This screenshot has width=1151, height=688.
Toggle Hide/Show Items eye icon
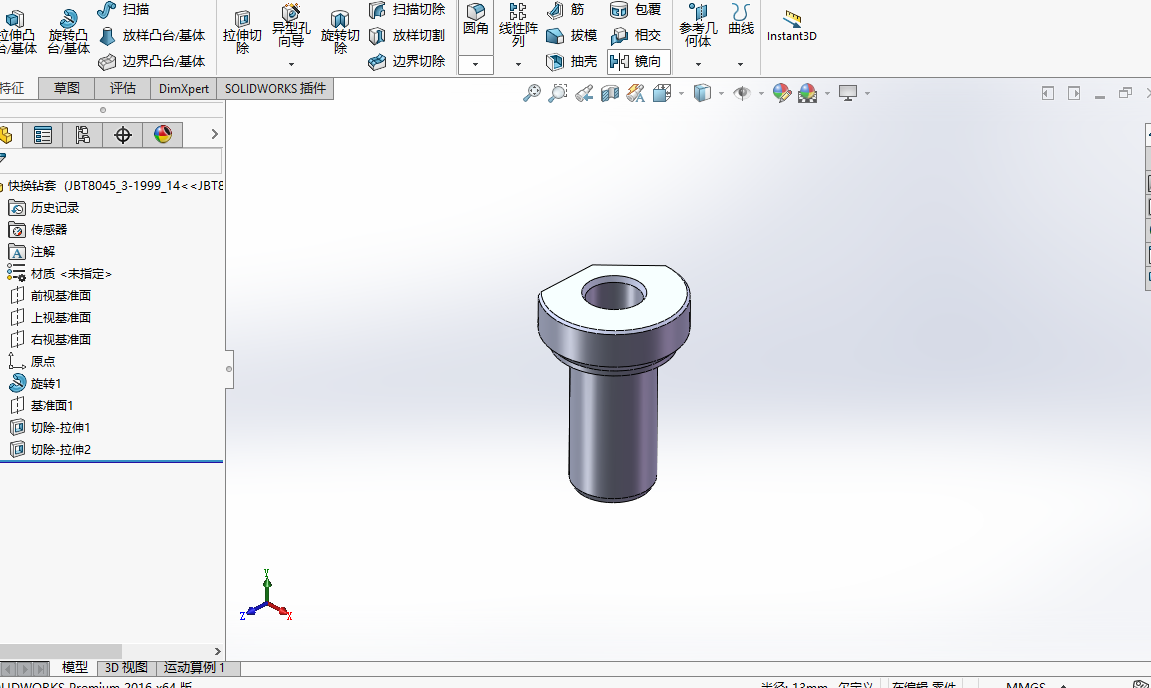(742, 93)
